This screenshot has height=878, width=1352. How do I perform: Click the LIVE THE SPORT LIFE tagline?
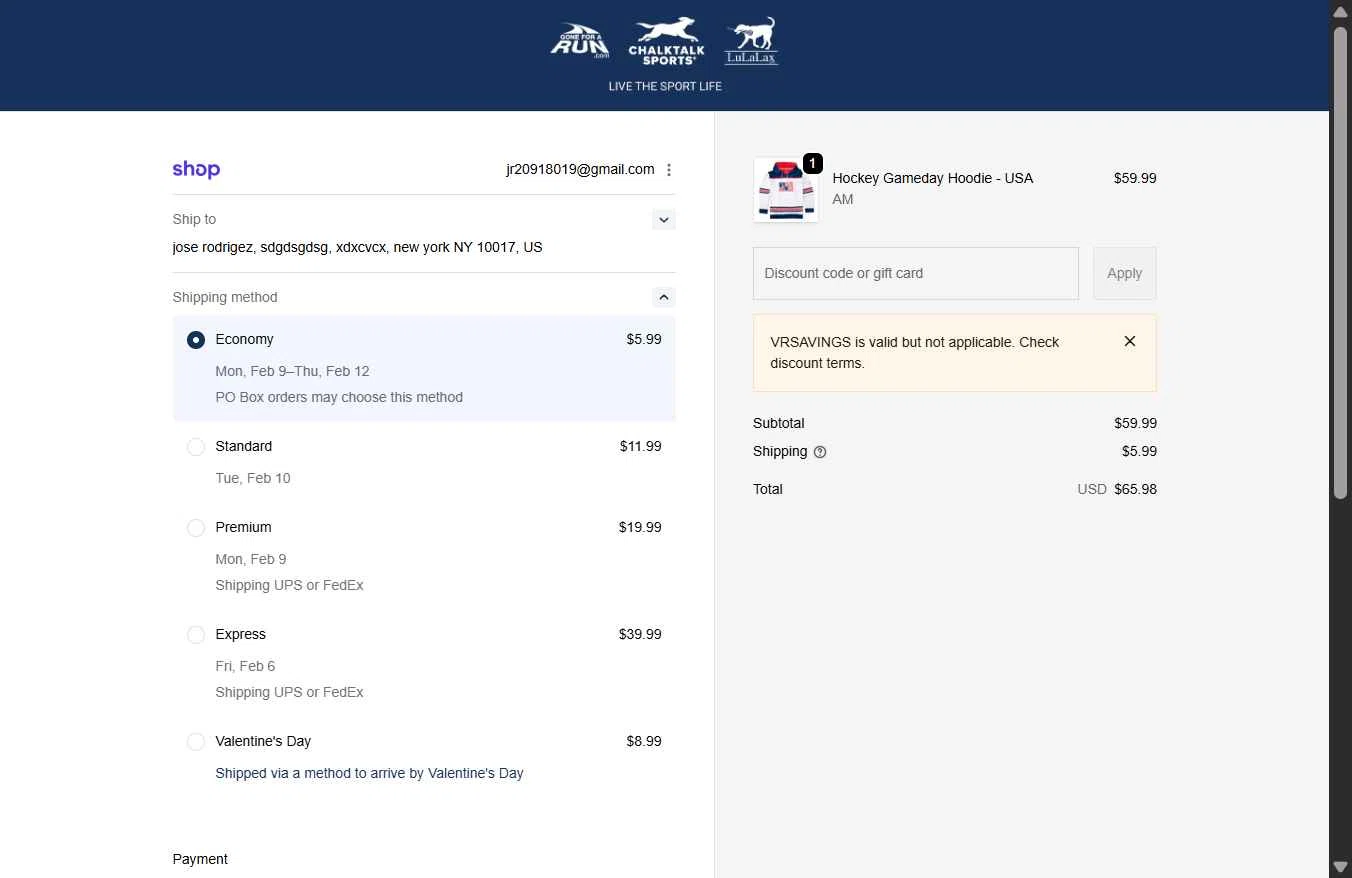pos(665,86)
